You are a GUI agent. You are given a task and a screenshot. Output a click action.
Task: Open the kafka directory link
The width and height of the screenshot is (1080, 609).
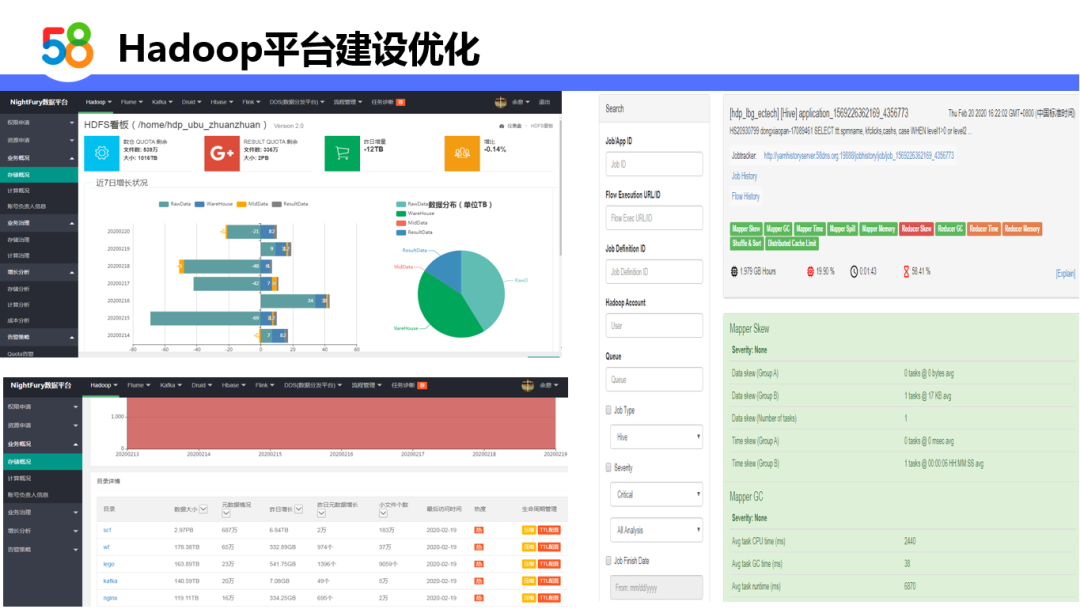coord(110,581)
